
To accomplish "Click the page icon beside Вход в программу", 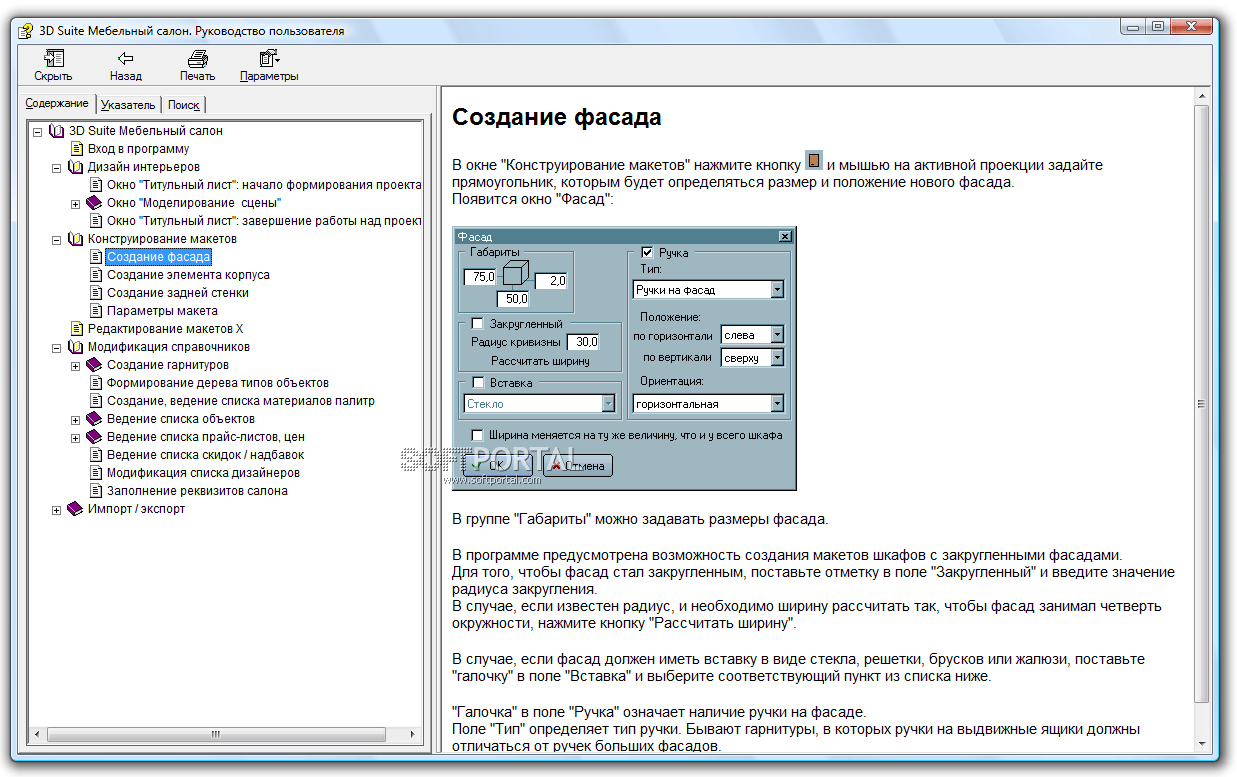I will (77, 149).
